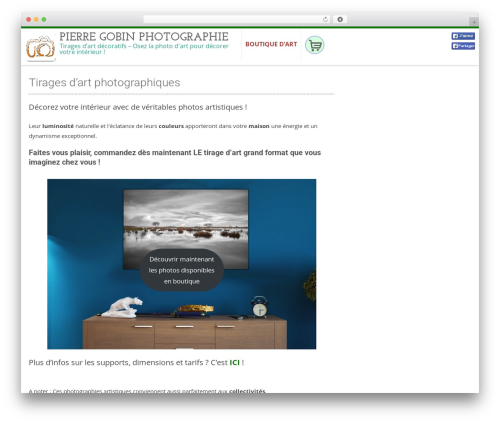Minimize the window with the yellow button
This screenshot has width=500, height=423.
[36, 19]
